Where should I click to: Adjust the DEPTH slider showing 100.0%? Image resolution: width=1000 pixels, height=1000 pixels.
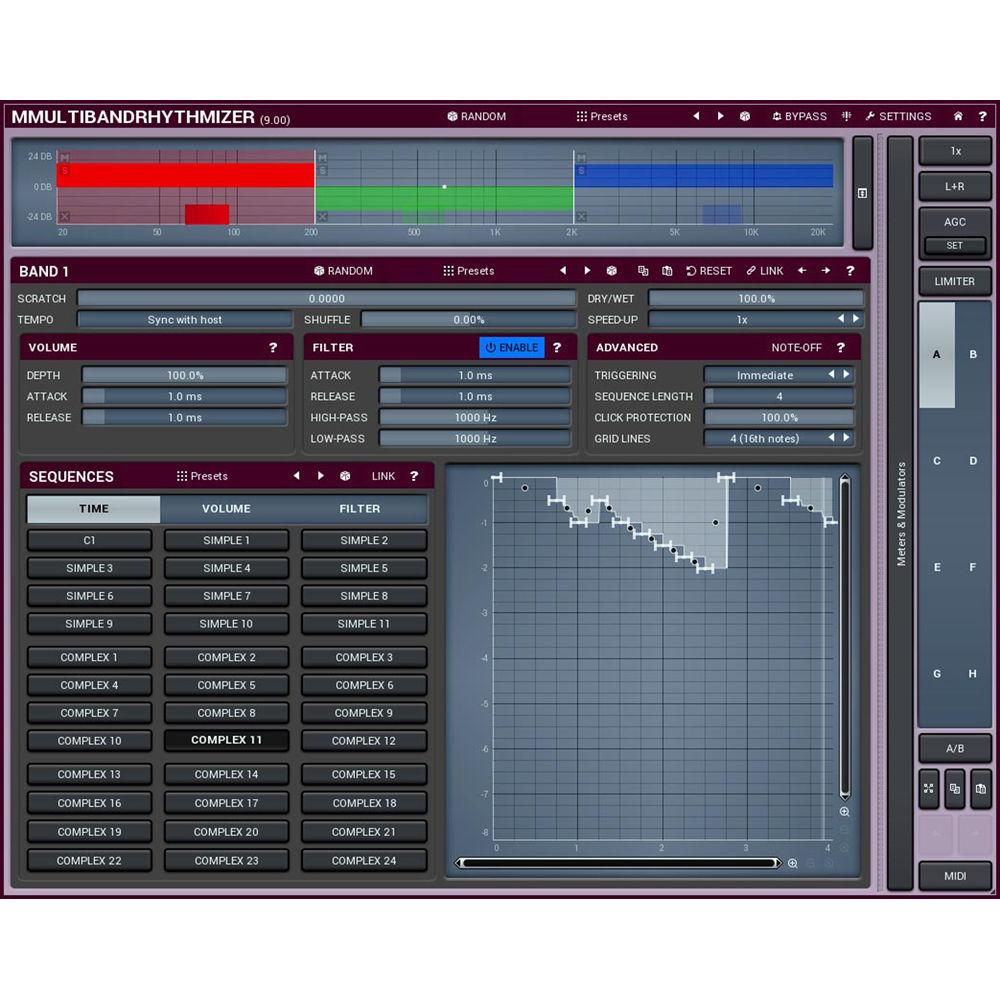(185, 375)
